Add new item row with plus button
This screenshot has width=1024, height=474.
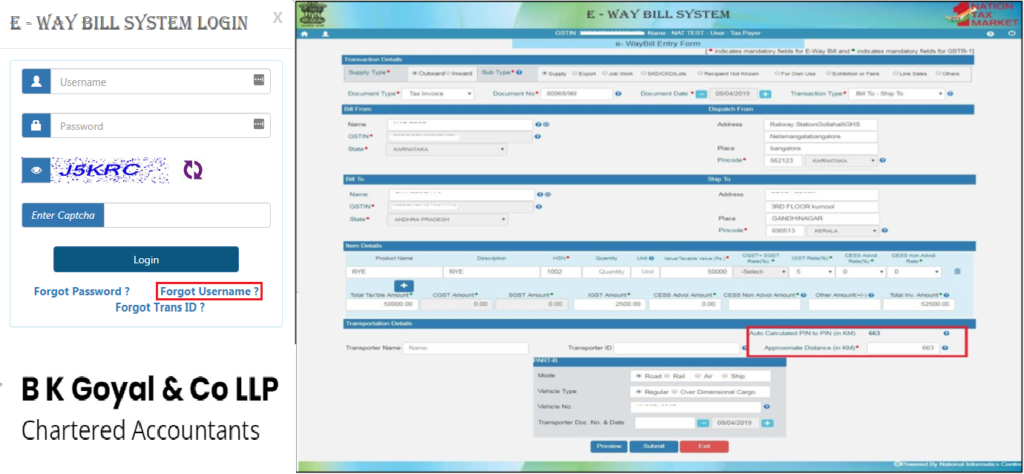point(404,286)
